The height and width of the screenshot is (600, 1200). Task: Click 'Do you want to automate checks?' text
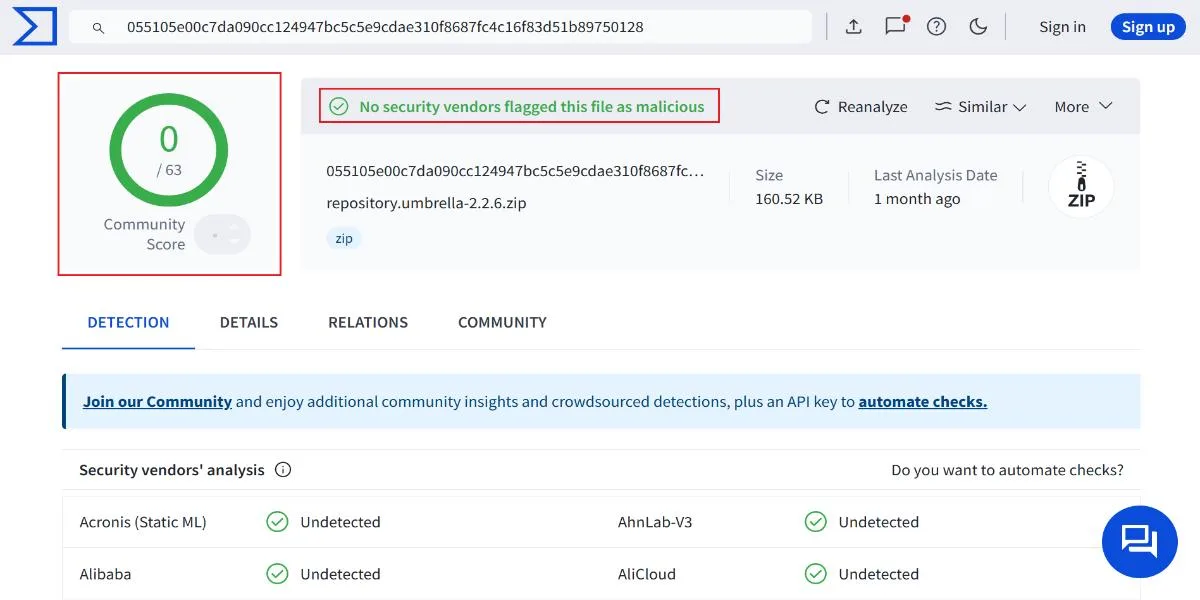click(x=1007, y=469)
